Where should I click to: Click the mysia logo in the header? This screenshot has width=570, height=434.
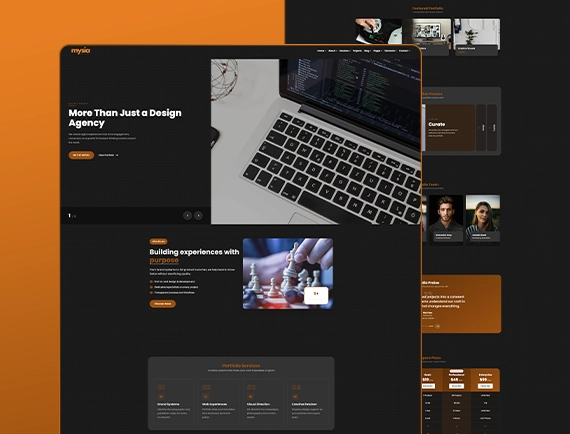click(x=80, y=51)
